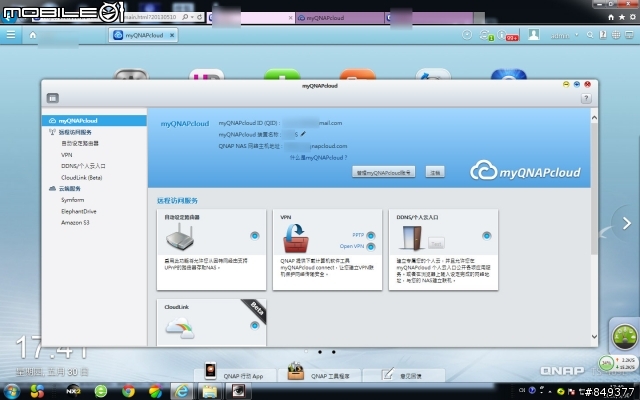Open VPN in left sidebar
Viewport: 640px width, 400px height.
[67, 155]
